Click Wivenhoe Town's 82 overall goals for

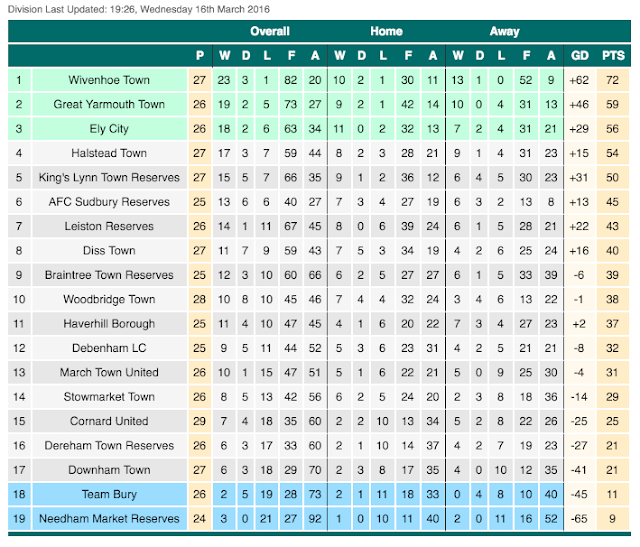click(291, 80)
